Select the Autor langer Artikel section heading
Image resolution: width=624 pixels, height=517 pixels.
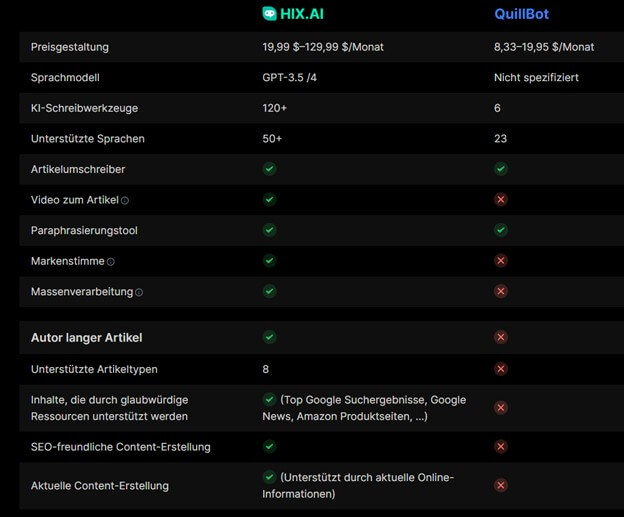click(x=86, y=338)
